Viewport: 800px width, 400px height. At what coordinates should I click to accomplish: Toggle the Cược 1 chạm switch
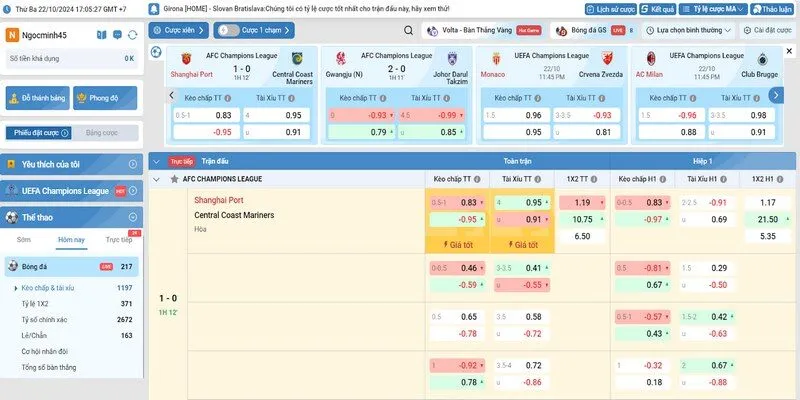[x=226, y=31]
